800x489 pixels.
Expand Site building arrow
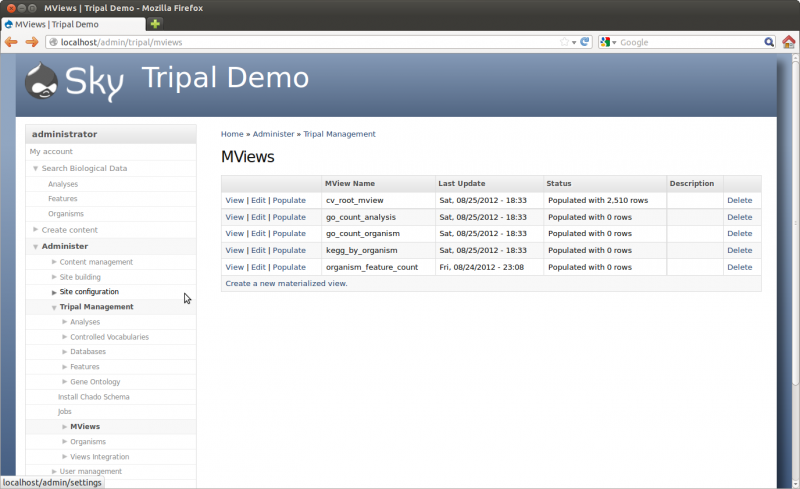54,277
